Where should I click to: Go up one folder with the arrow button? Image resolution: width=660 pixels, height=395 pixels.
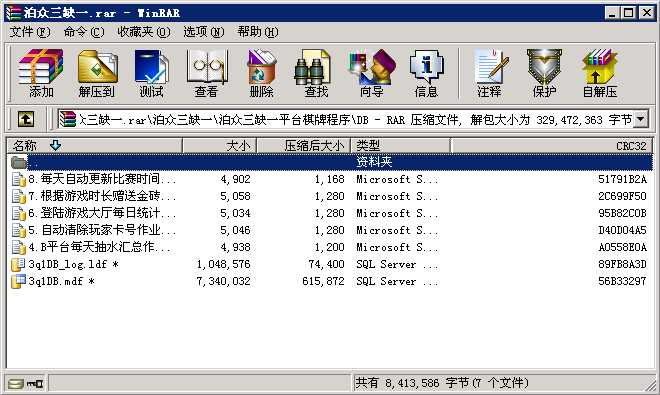pyautogui.click(x=26, y=120)
